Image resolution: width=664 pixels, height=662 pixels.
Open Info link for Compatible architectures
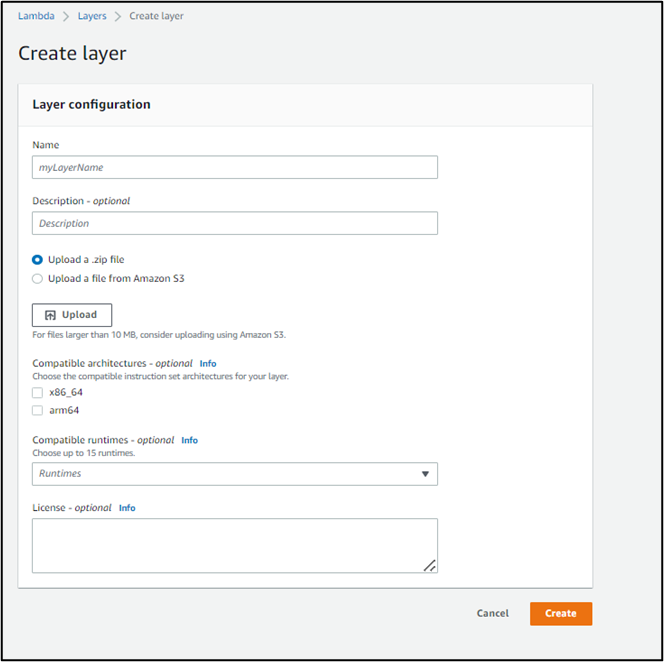point(207,363)
